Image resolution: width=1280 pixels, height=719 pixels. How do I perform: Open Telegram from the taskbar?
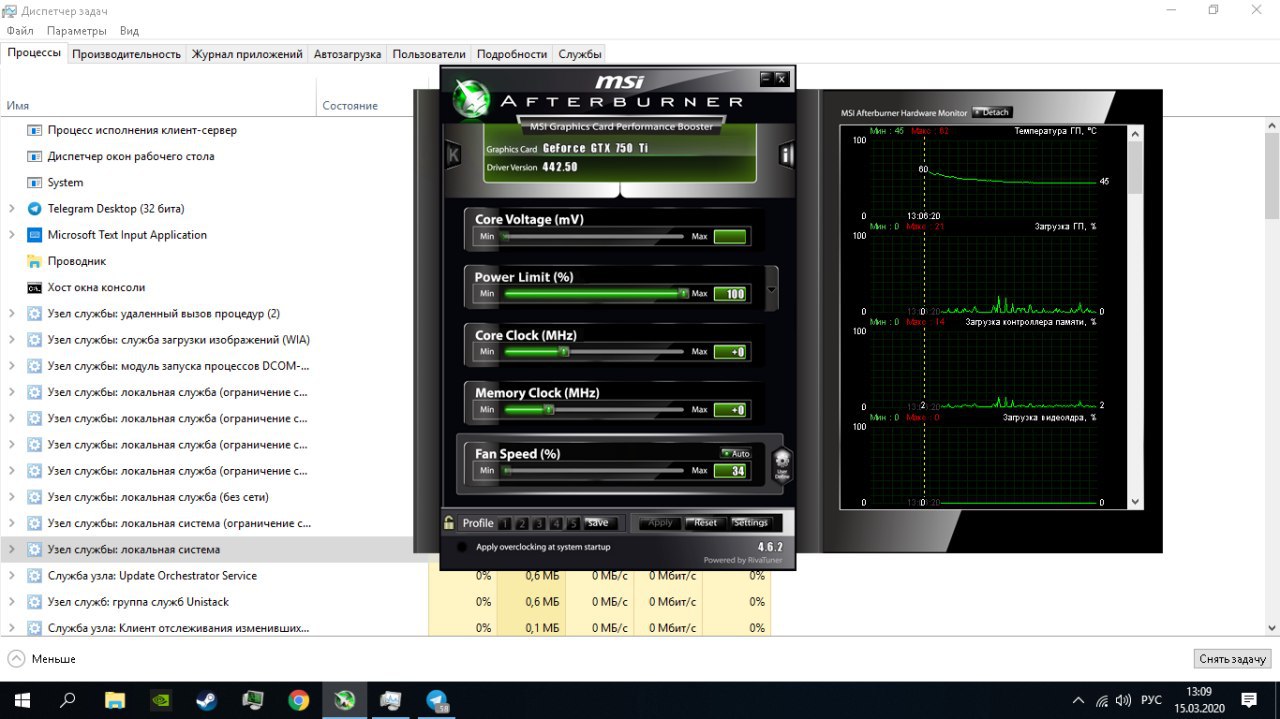point(436,700)
